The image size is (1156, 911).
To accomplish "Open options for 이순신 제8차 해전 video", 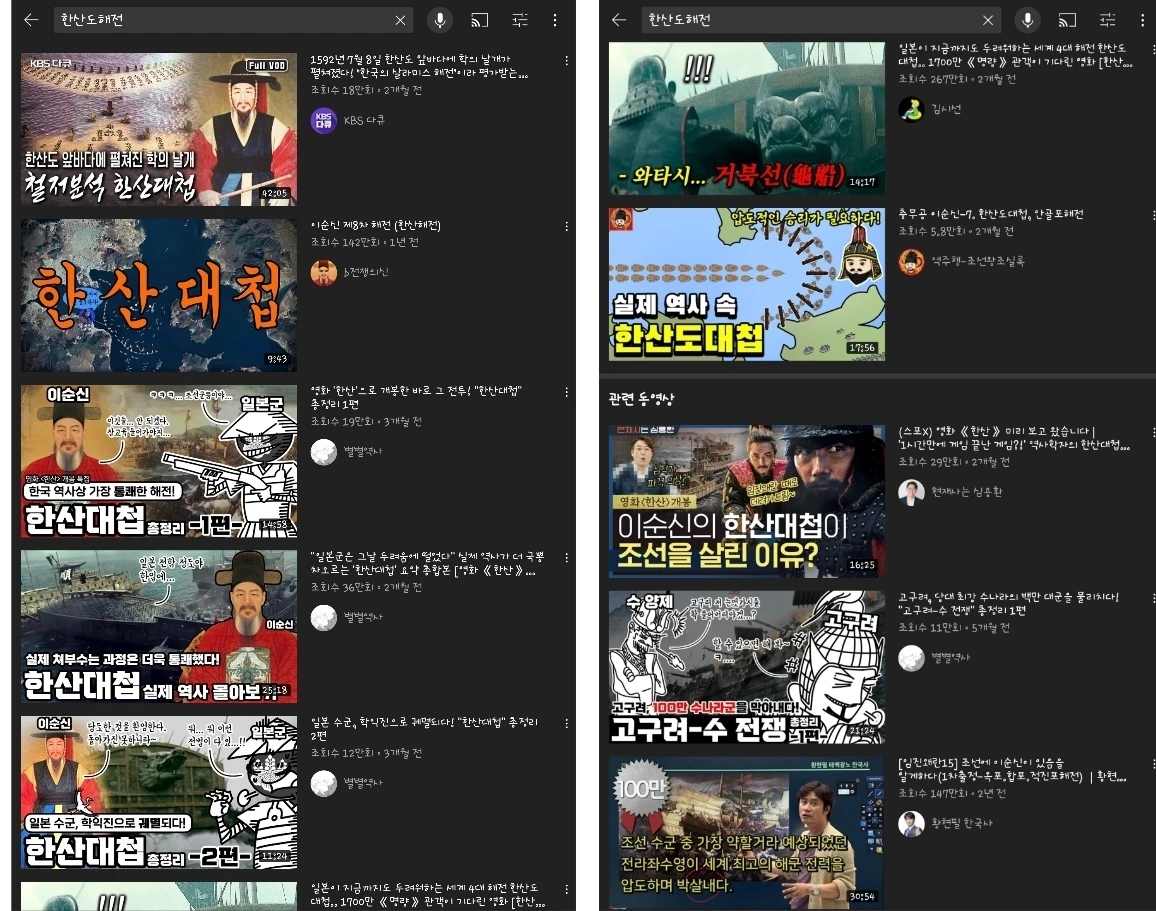I will (566, 226).
